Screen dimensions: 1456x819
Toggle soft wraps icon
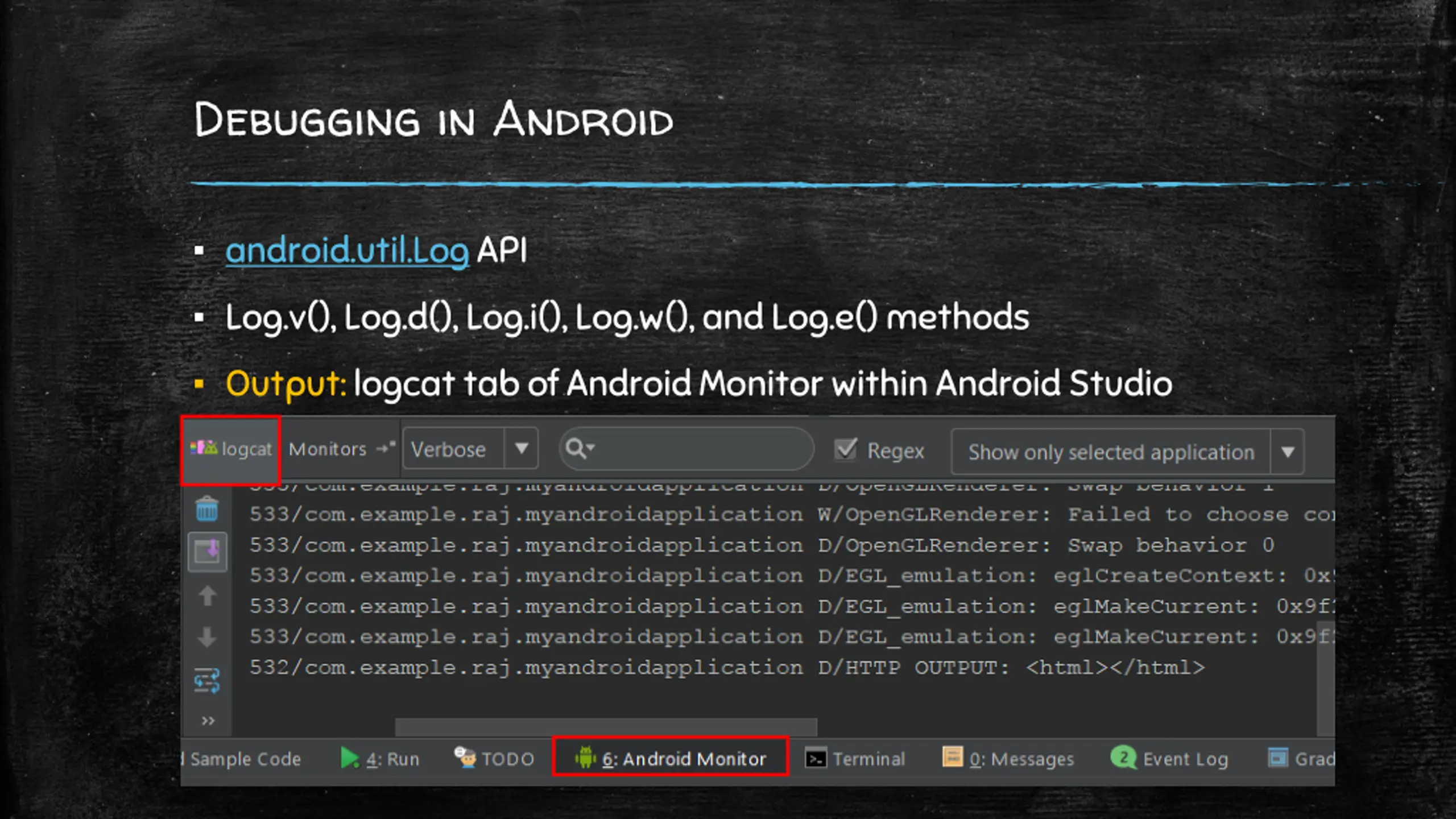[x=207, y=680]
